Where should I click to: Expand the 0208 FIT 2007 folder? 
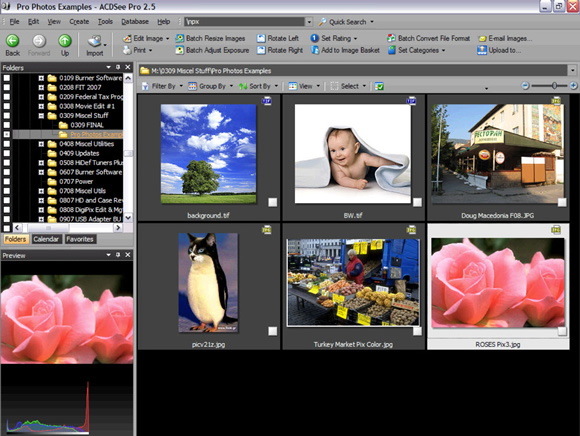tap(41, 88)
